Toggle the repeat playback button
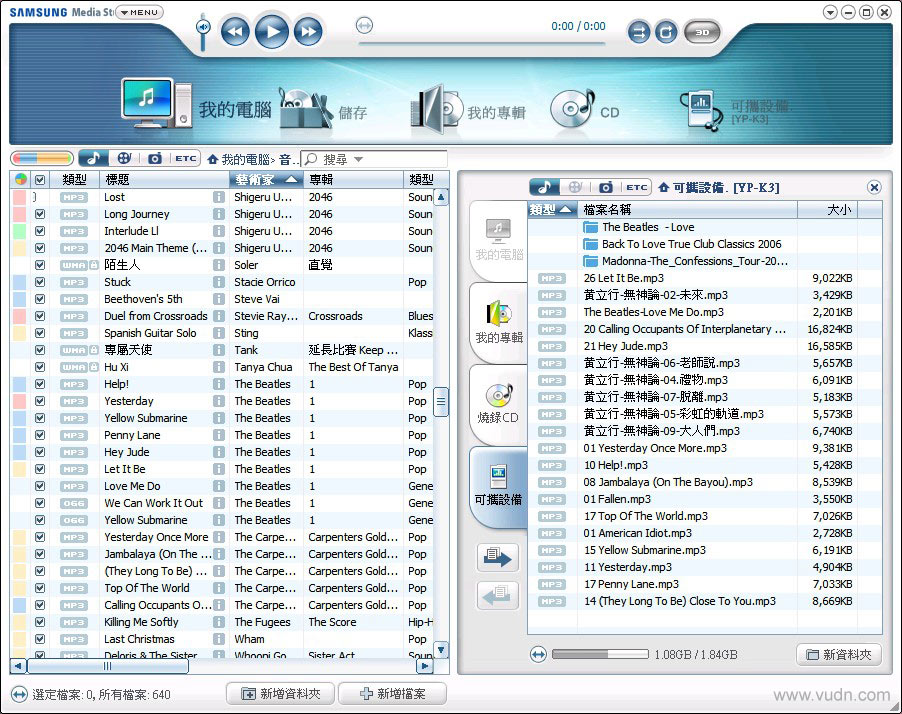The height and width of the screenshot is (714, 902). 666,32
